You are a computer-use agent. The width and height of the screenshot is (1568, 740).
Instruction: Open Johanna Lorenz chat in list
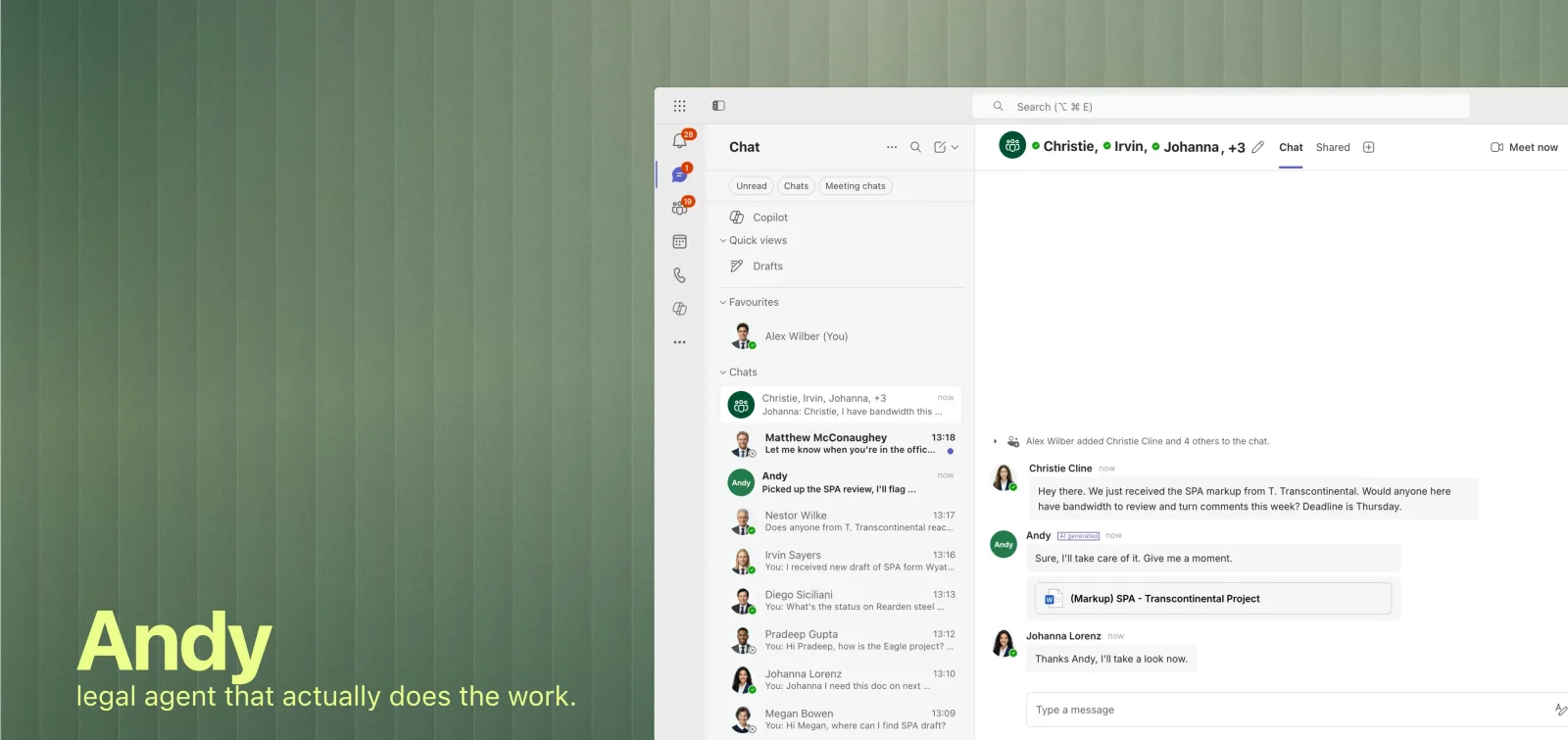840,680
